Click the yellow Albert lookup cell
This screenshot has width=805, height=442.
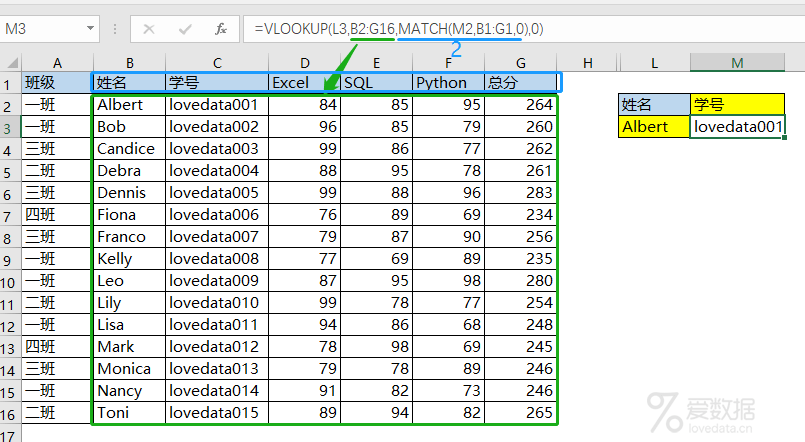coord(654,127)
